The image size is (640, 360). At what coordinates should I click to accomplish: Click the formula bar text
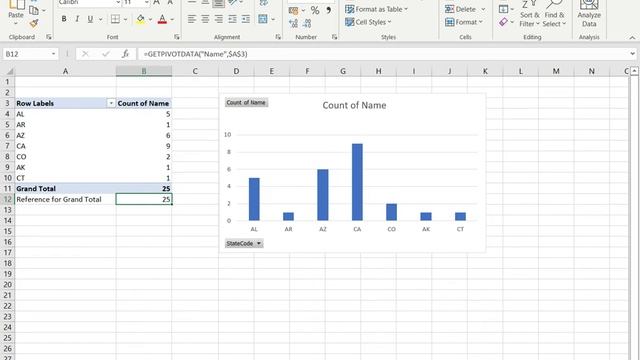coord(195,54)
